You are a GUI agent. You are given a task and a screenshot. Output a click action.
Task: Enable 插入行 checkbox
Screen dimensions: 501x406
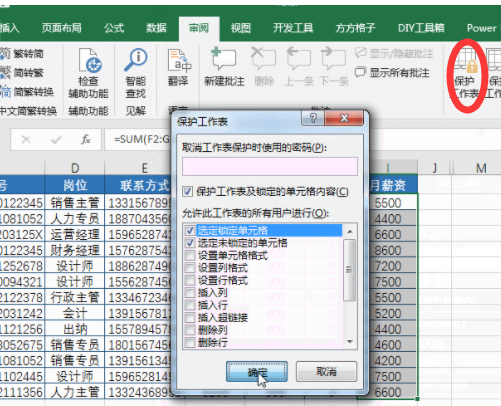point(190,305)
